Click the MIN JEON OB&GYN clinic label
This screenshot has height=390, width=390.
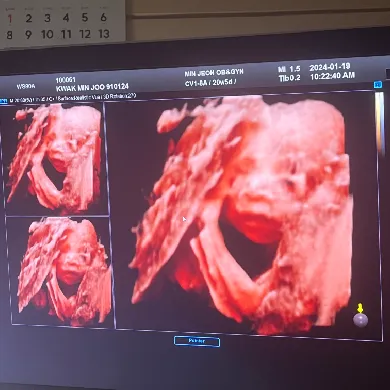tap(214, 73)
